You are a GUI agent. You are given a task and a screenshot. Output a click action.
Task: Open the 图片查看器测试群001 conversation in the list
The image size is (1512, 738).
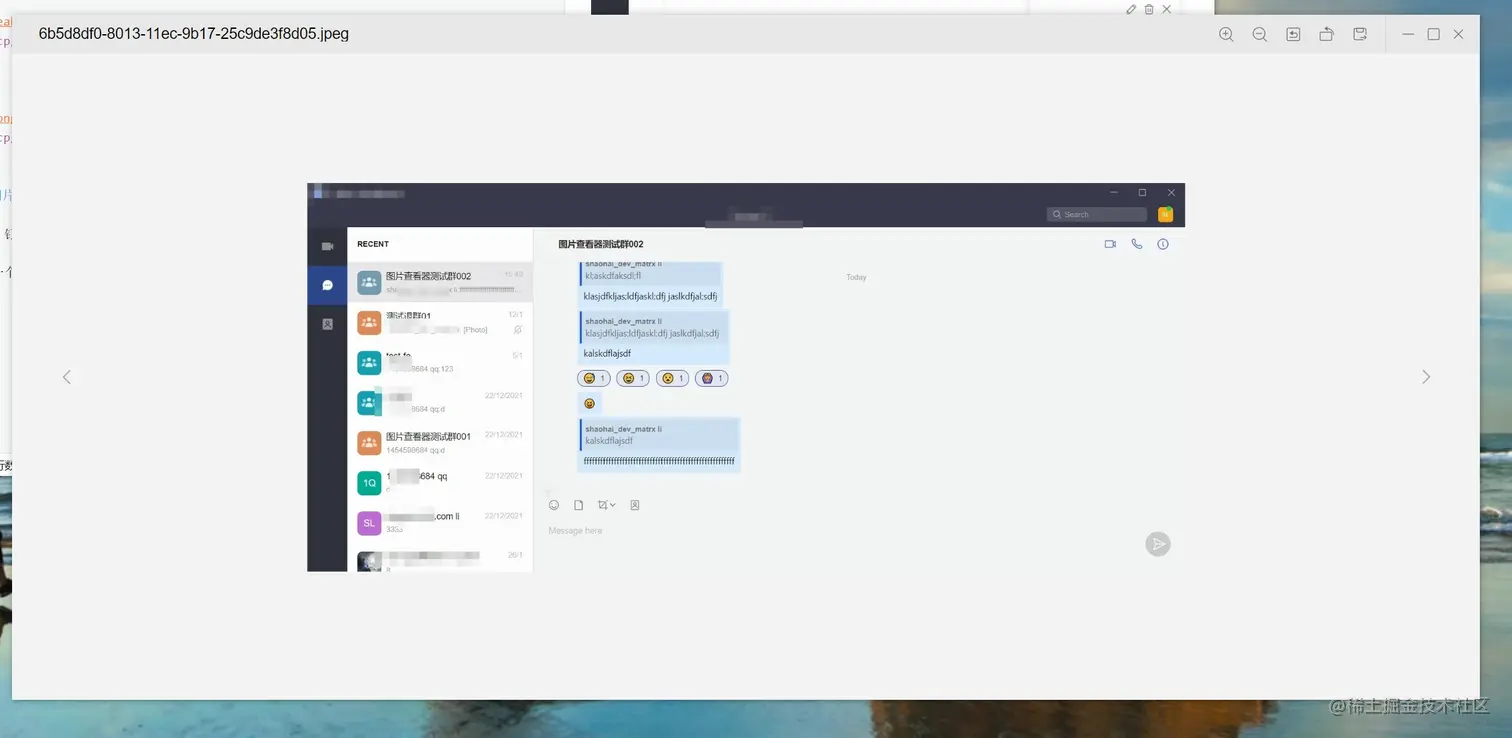440,443
